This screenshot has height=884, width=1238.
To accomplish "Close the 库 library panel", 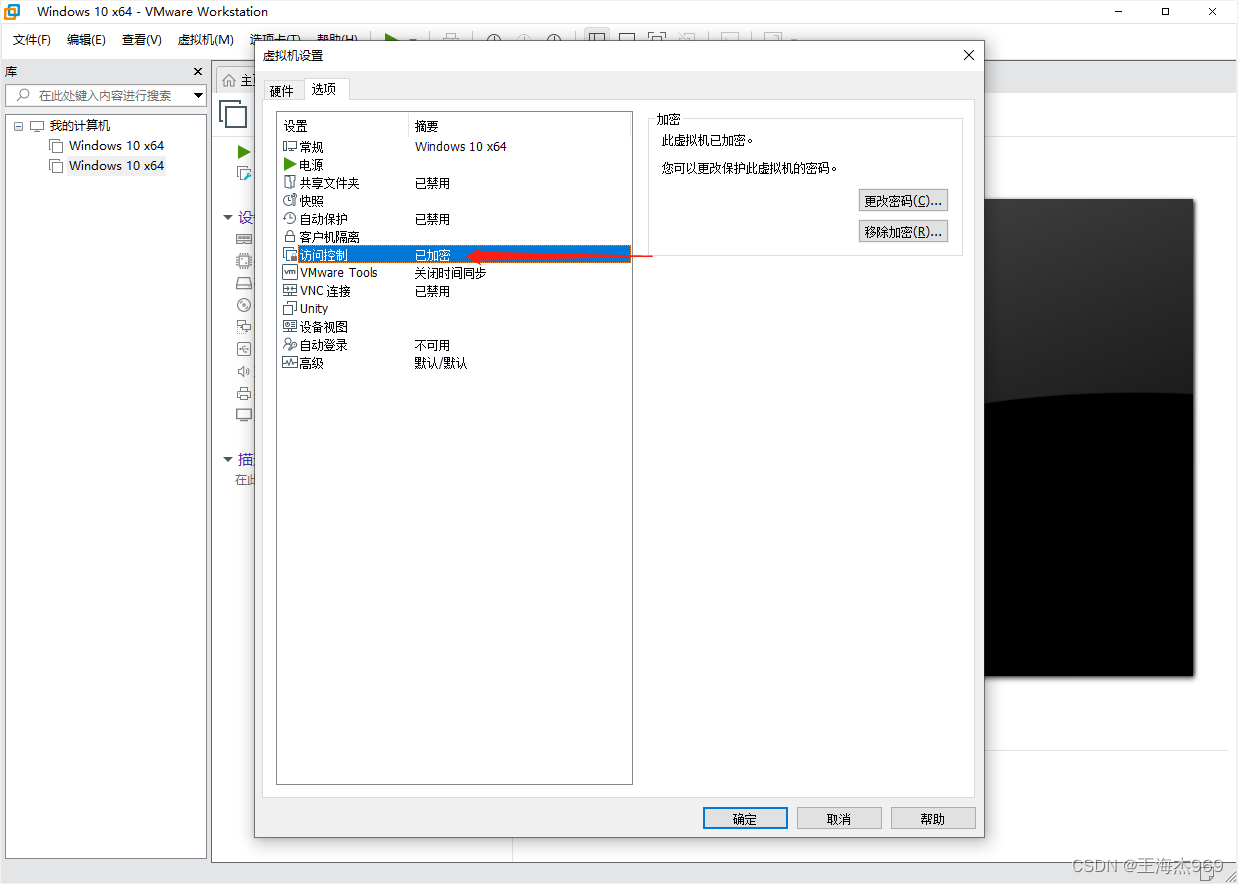I will tap(198, 72).
